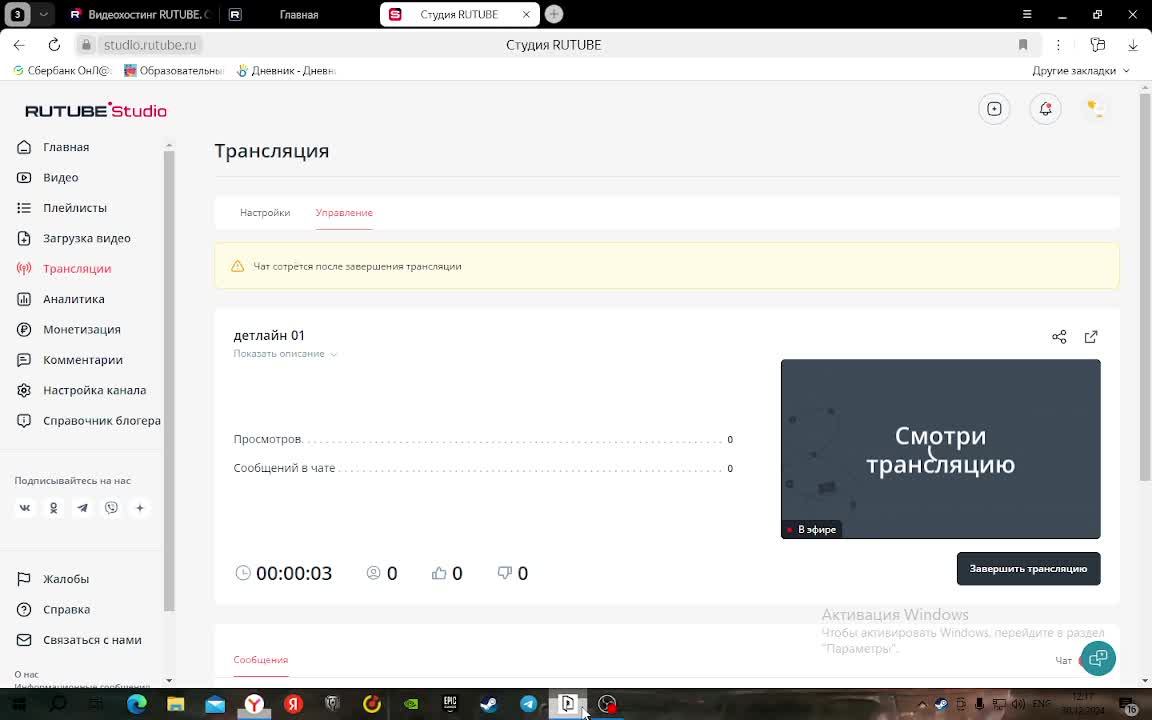Open the VK social link icon
Image resolution: width=1152 pixels, height=720 pixels.
pos(25,508)
